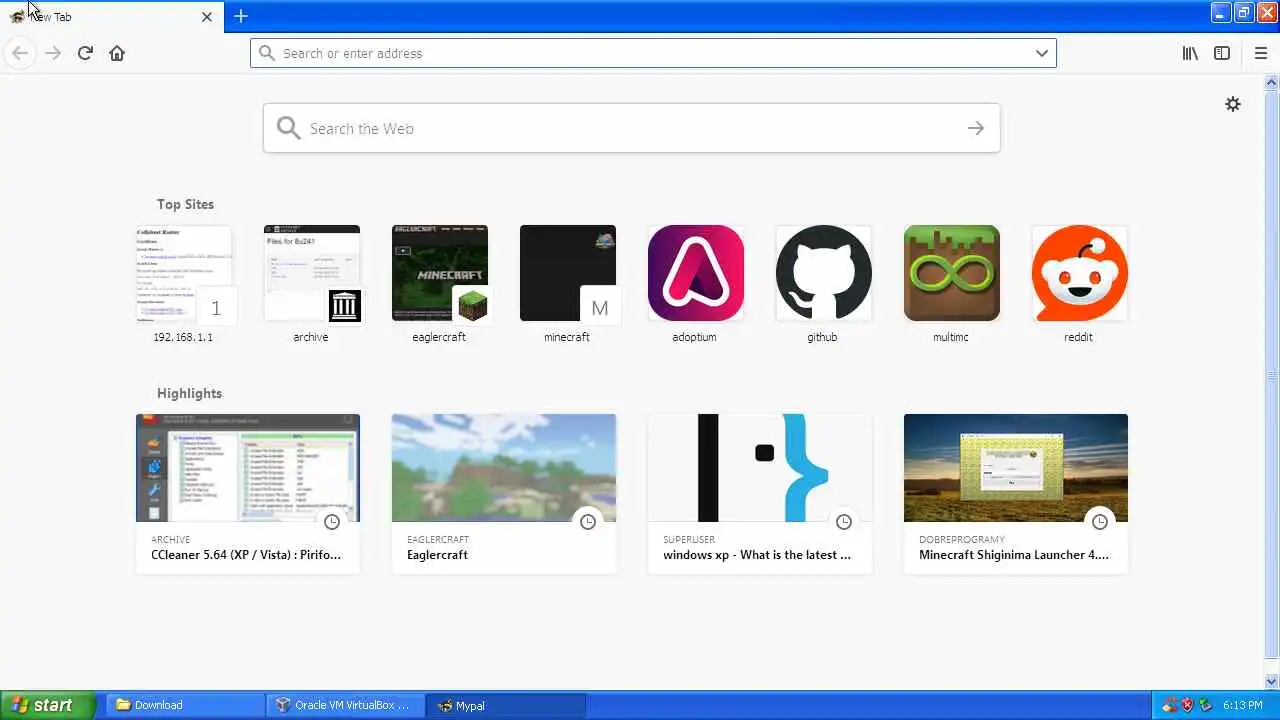Click the red shield tray icon

pyautogui.click(x=1188, y=705)
